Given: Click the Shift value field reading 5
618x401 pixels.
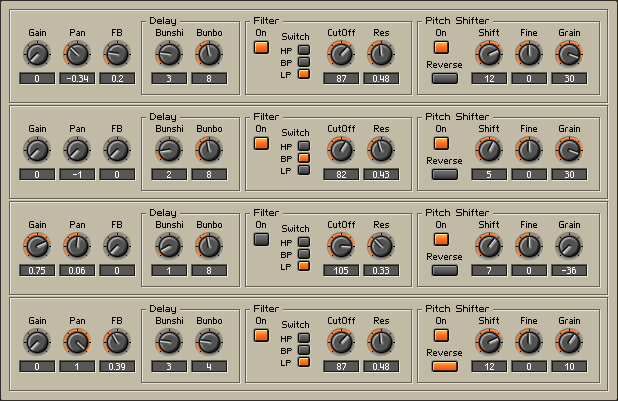Looking at the screenshot, I should click(x=489, y=174).
